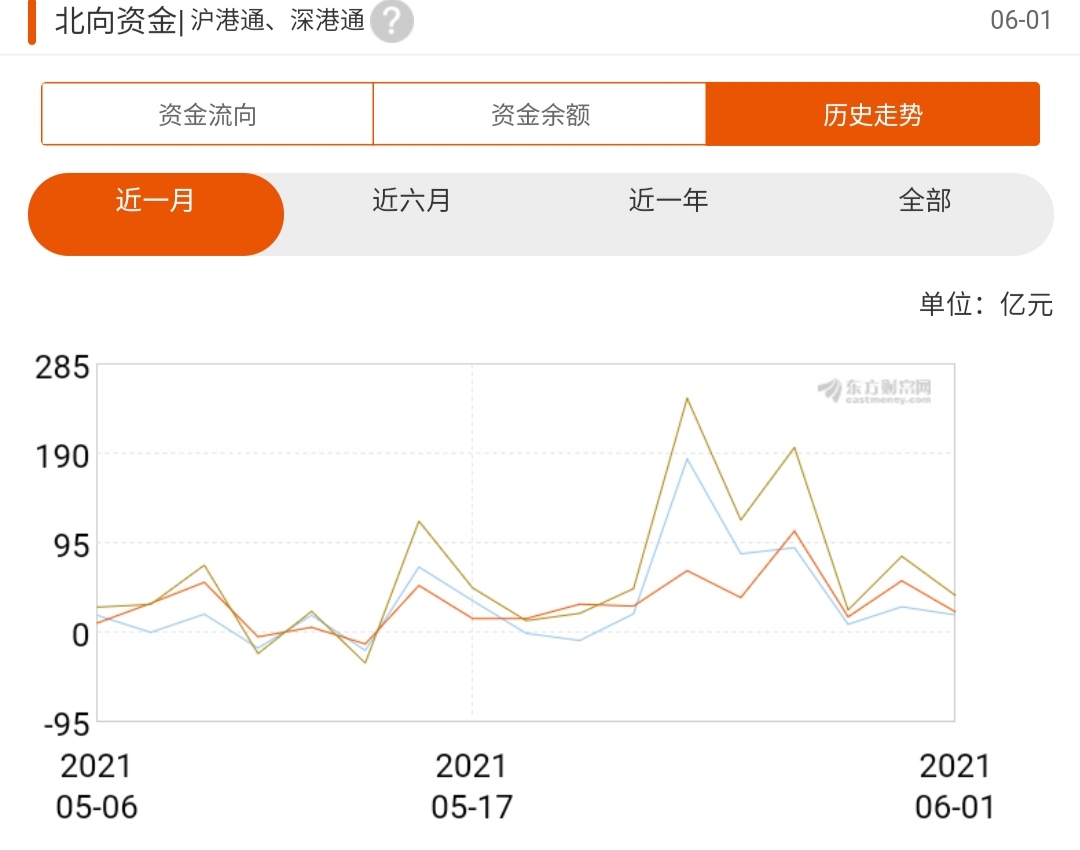Select the 历史走势 tab
Screen dimensions: 1080x850
tap(873, 113)
